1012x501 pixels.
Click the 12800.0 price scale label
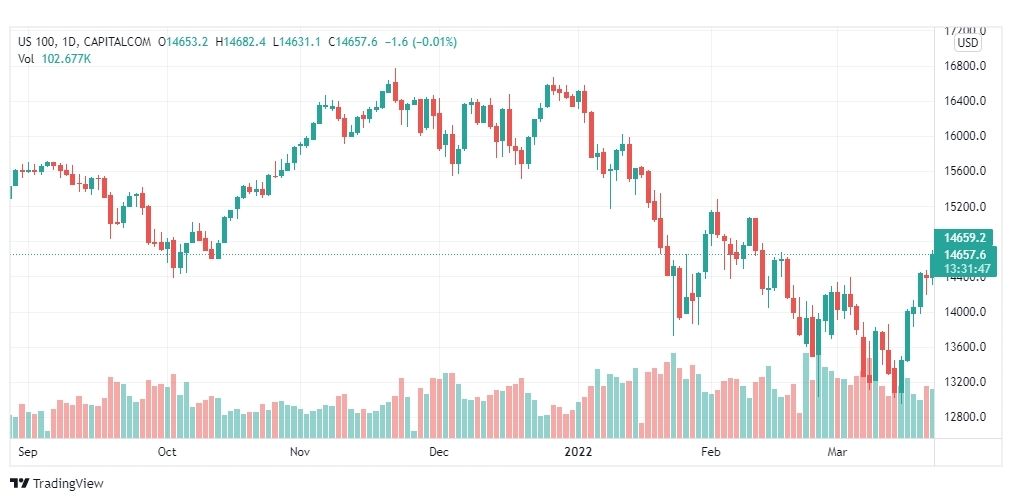[x=964, y=417]
